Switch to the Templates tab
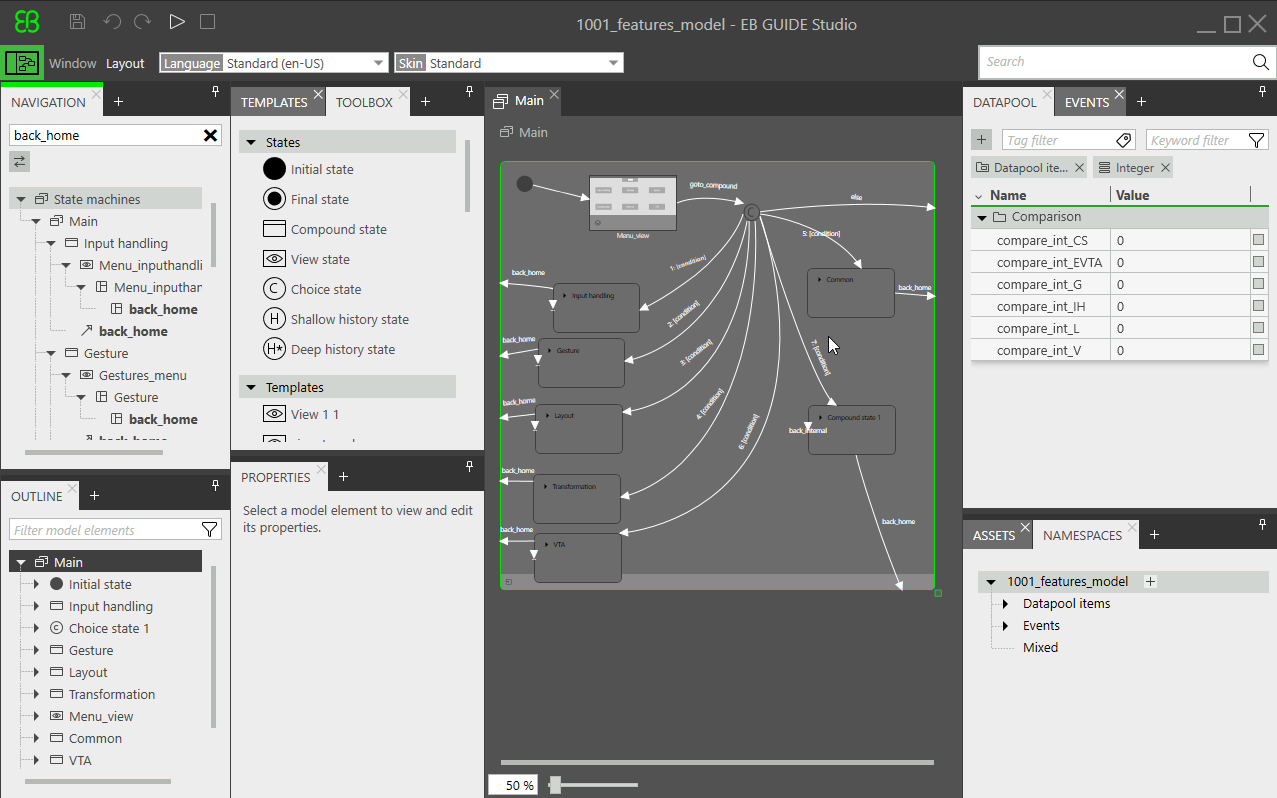Viewport: 1277px width, 798px height. pos(274,102)
